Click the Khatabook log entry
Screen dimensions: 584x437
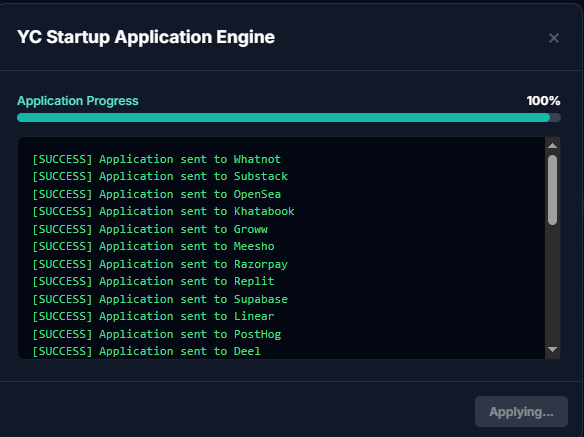pyautogui.click(x=164, y=211)
